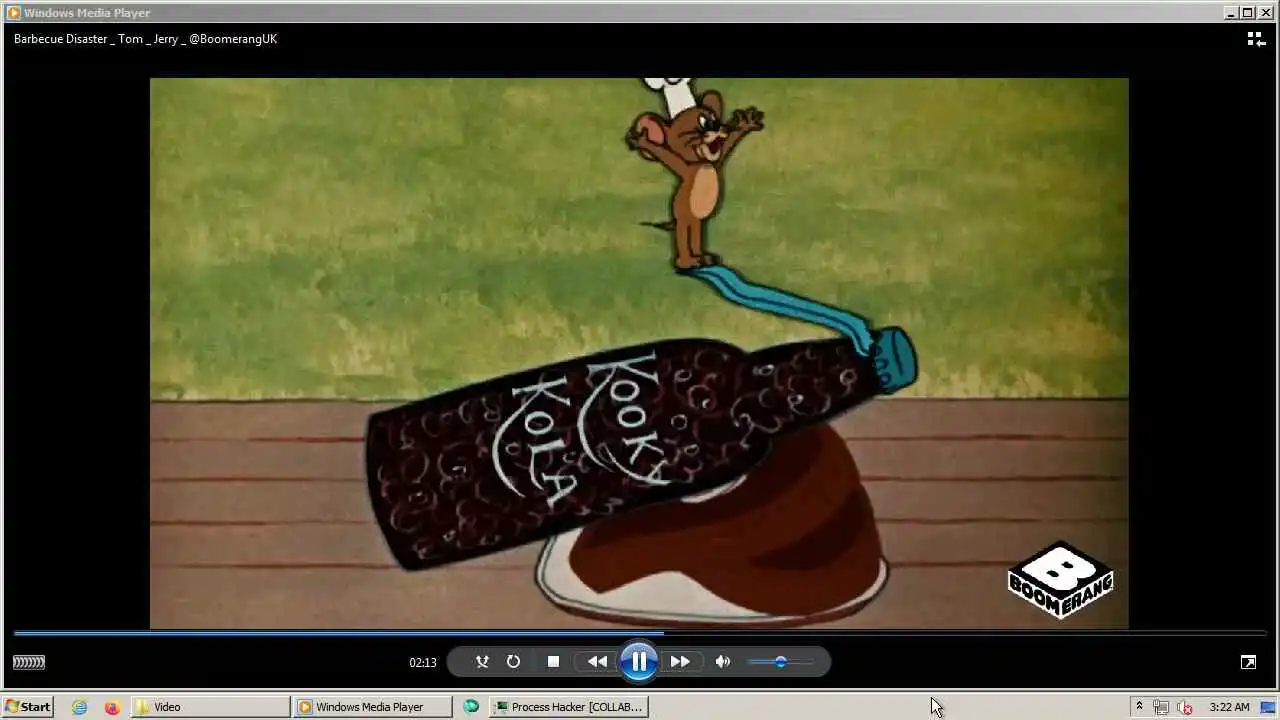Mute the player volume

point(723,661)
